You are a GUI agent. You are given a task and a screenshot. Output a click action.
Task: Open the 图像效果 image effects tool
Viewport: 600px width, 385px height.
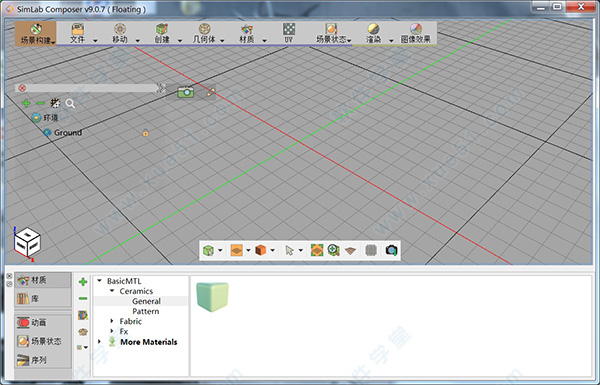[x=416, y=33]
